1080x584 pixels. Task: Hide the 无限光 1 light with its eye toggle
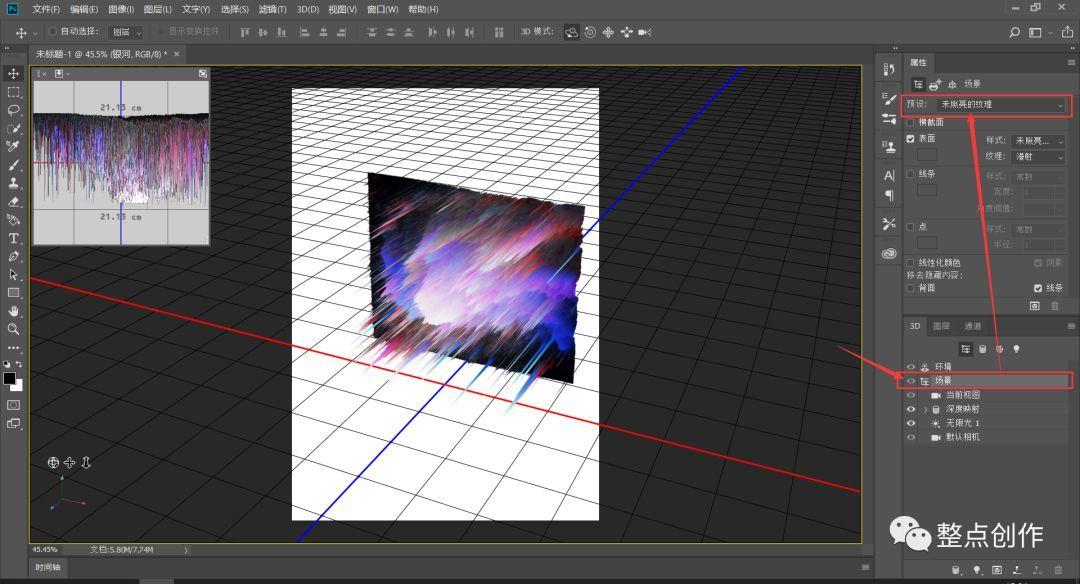(909, 422)
